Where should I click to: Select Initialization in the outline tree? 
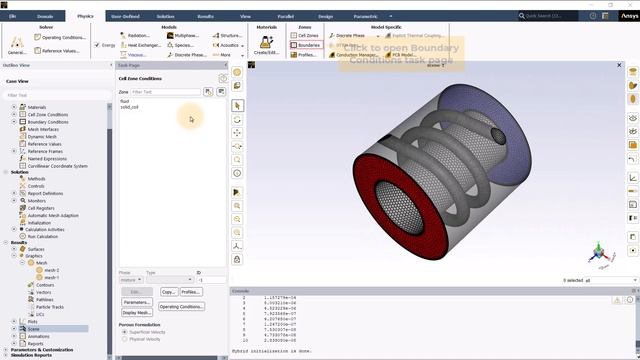pyautogui.click(x=39, y=223)
